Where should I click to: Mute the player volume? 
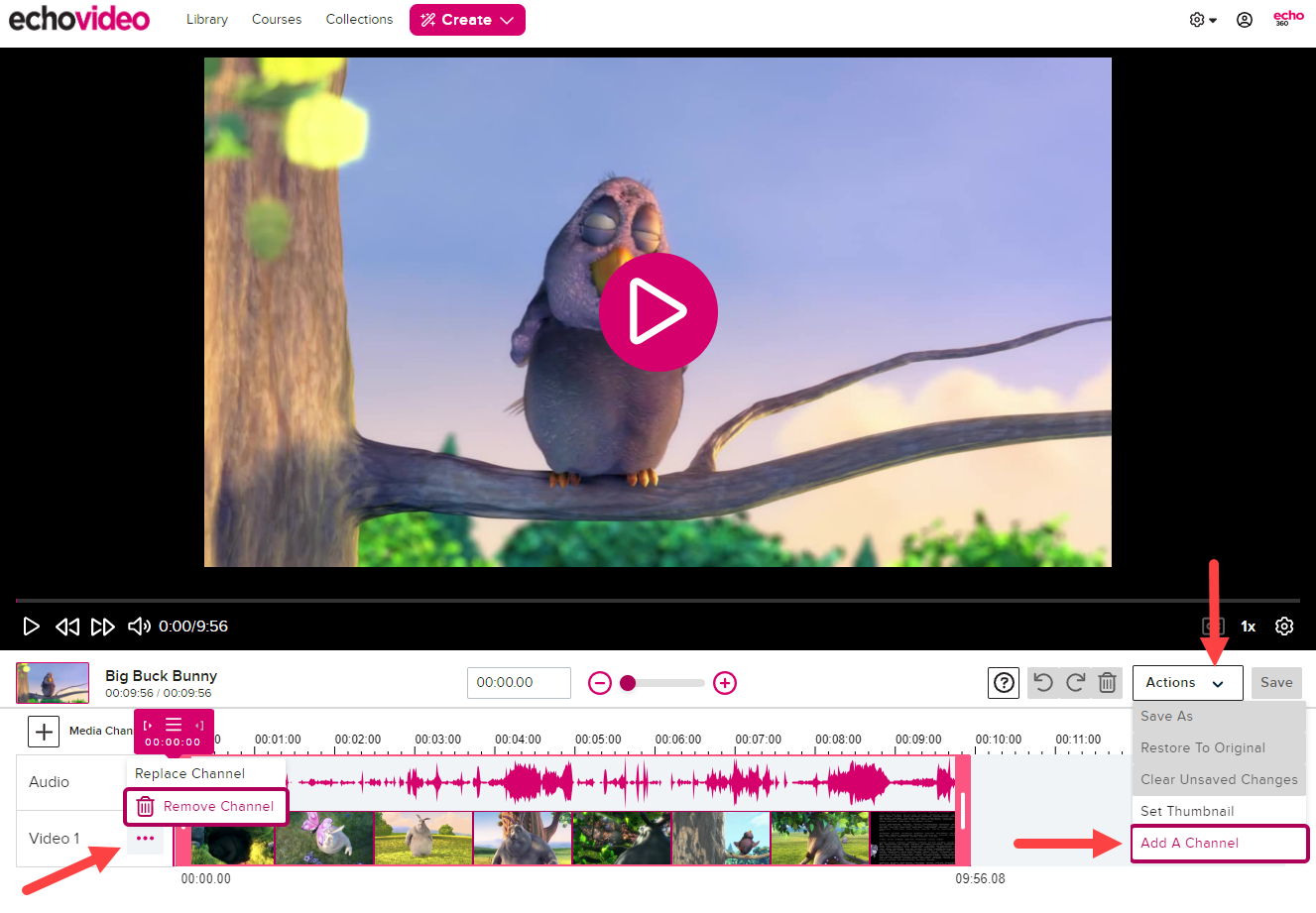tap(139, 627)
